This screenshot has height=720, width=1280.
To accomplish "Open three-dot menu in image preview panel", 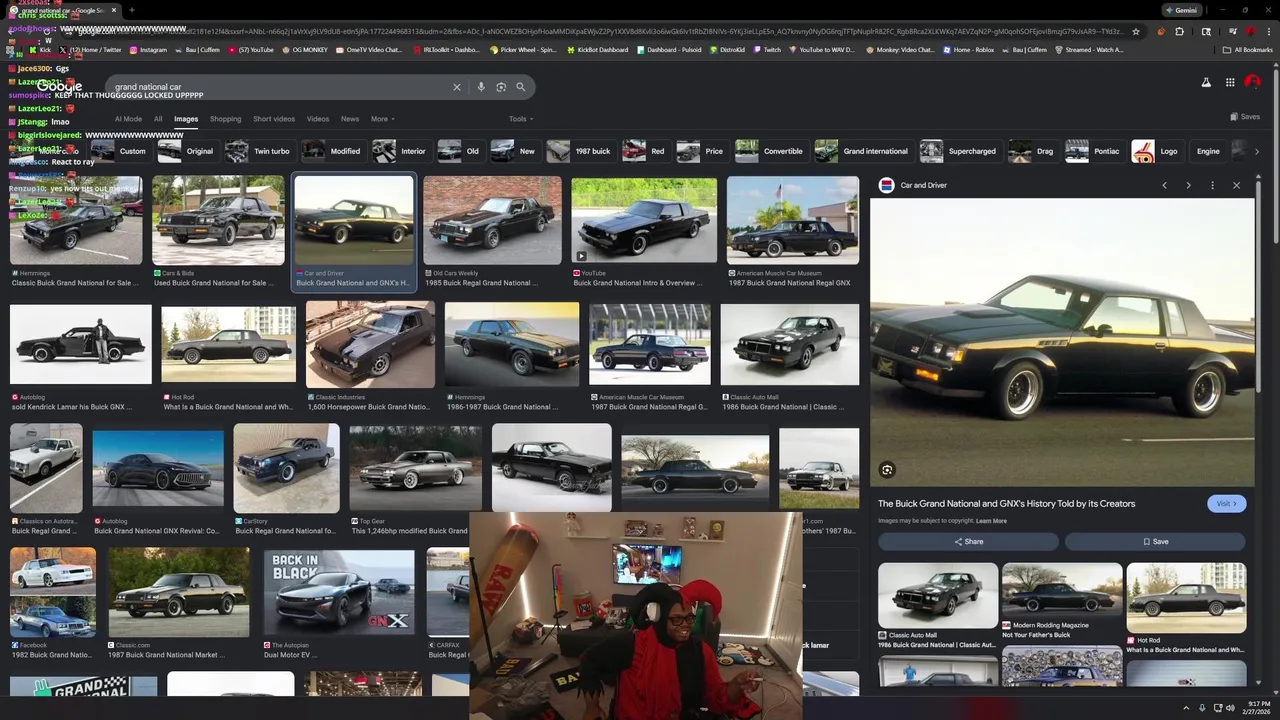I will pyautogui.click(x=1212, y=185).
